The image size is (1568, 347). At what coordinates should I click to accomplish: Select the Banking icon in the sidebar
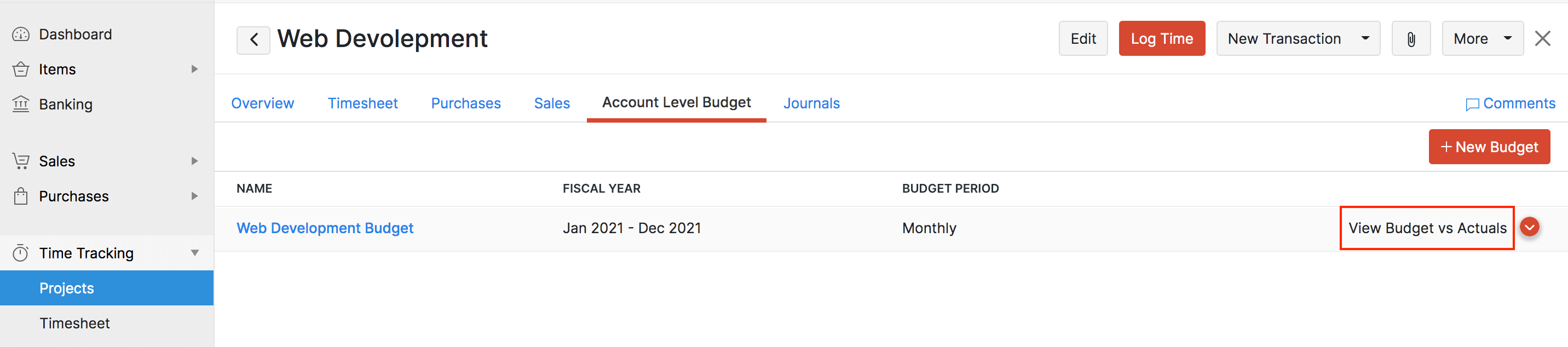[21, 104]
